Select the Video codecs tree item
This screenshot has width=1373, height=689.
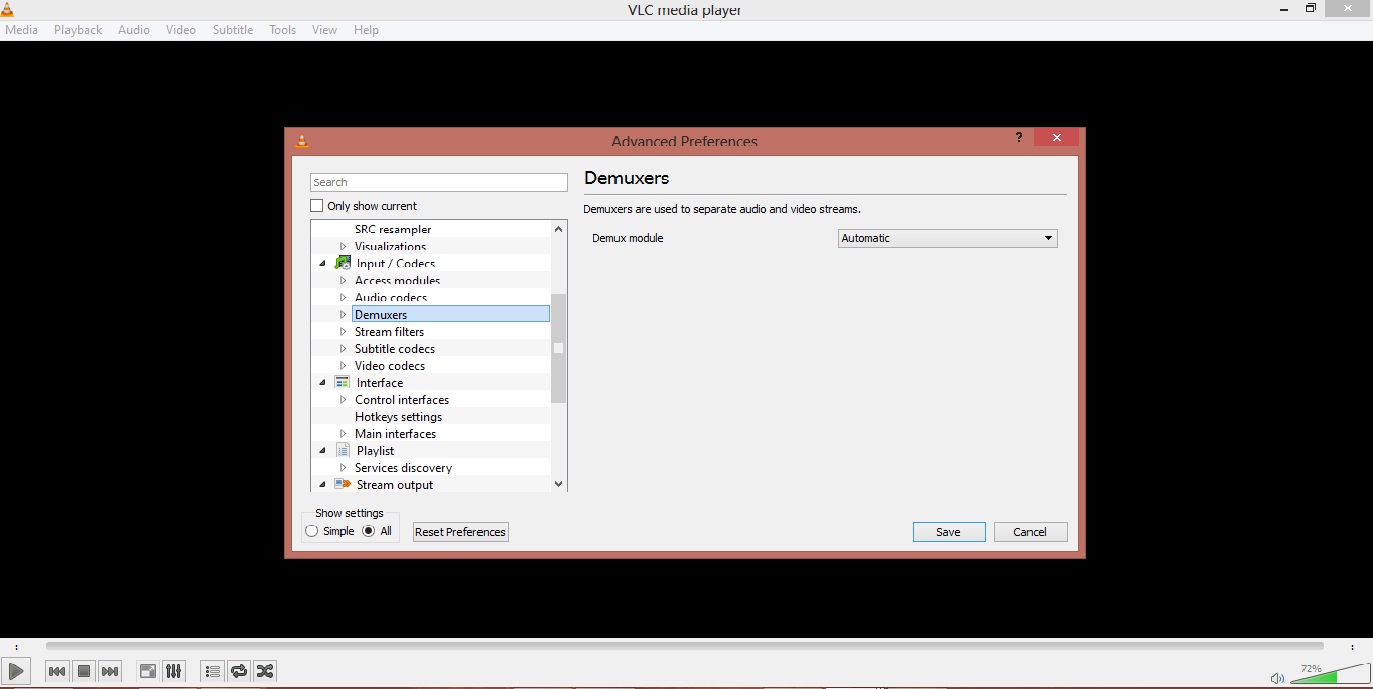pyautogui.click(x=390, y=366)
